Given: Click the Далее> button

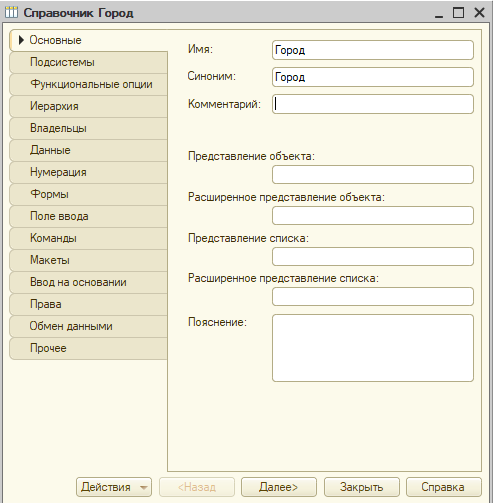Looking at the screenshot, I should pyautogui.click(x=279, y=487).
